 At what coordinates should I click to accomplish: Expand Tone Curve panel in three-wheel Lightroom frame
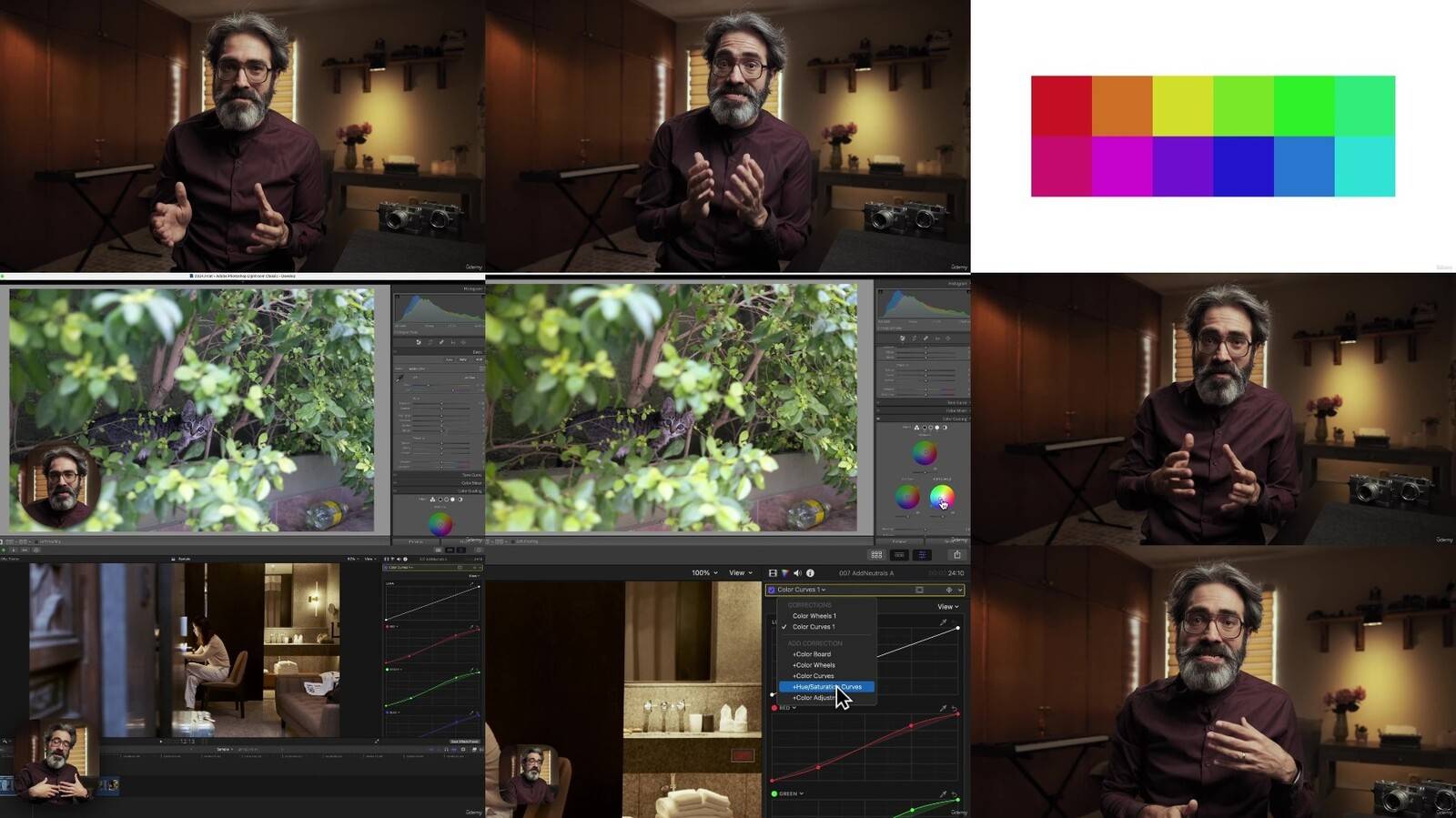tap(922, 402)
